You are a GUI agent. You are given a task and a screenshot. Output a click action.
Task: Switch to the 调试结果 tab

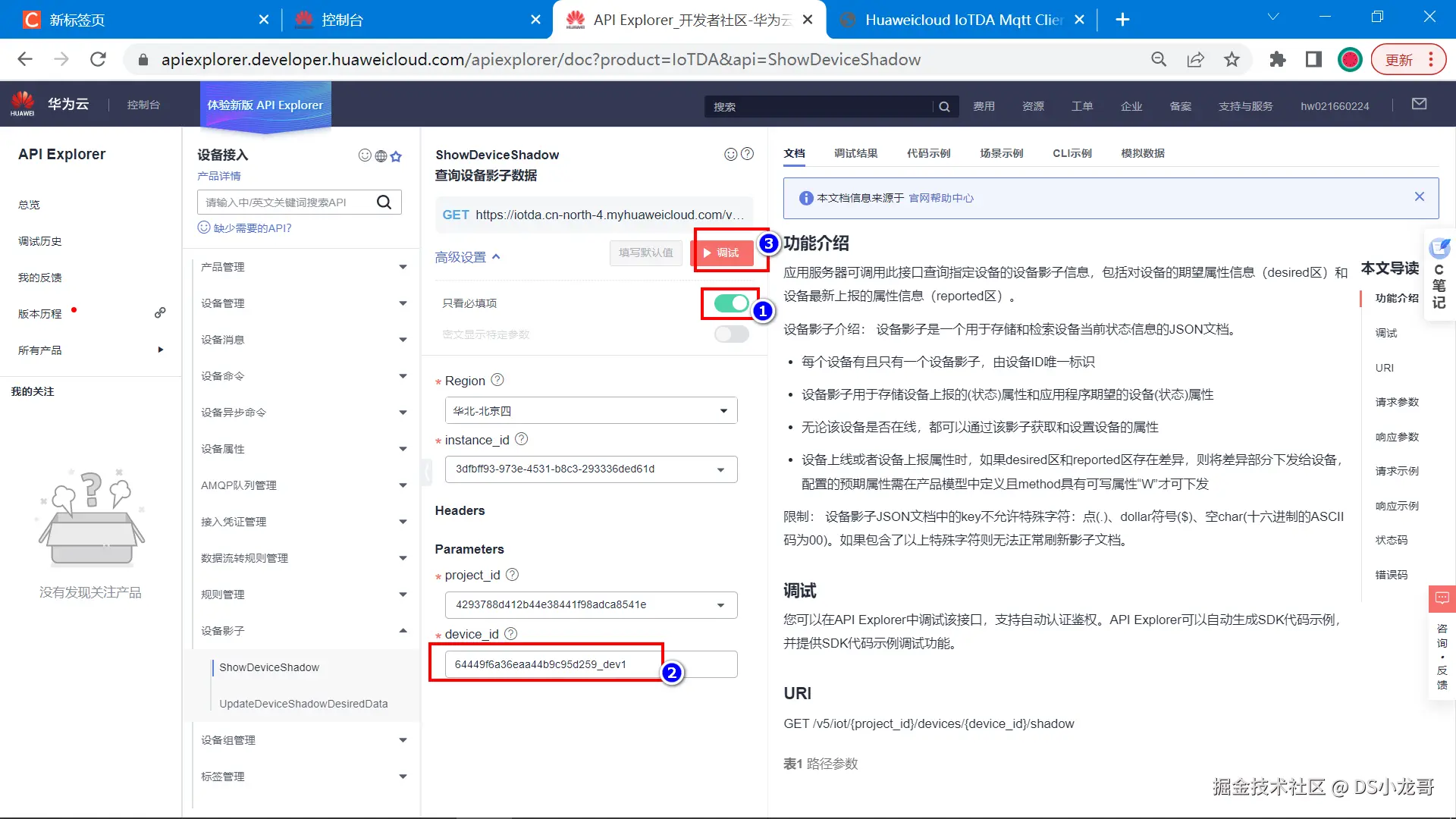pos(855,153)
